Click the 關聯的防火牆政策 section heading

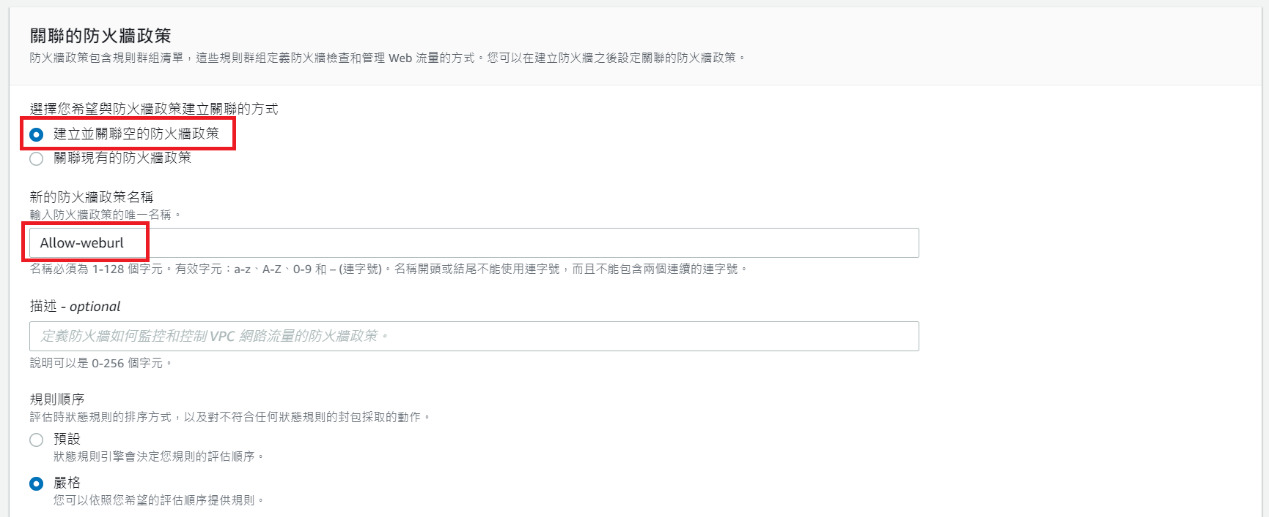[x=100, y=36]
